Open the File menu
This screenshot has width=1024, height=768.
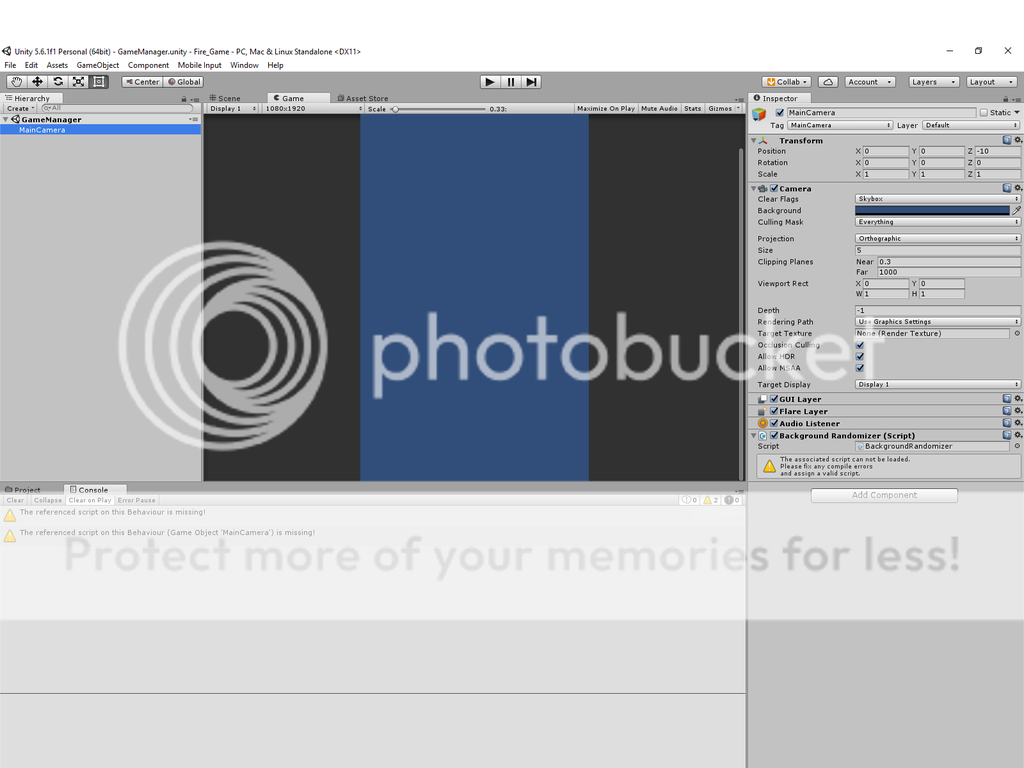click(10, 65)
